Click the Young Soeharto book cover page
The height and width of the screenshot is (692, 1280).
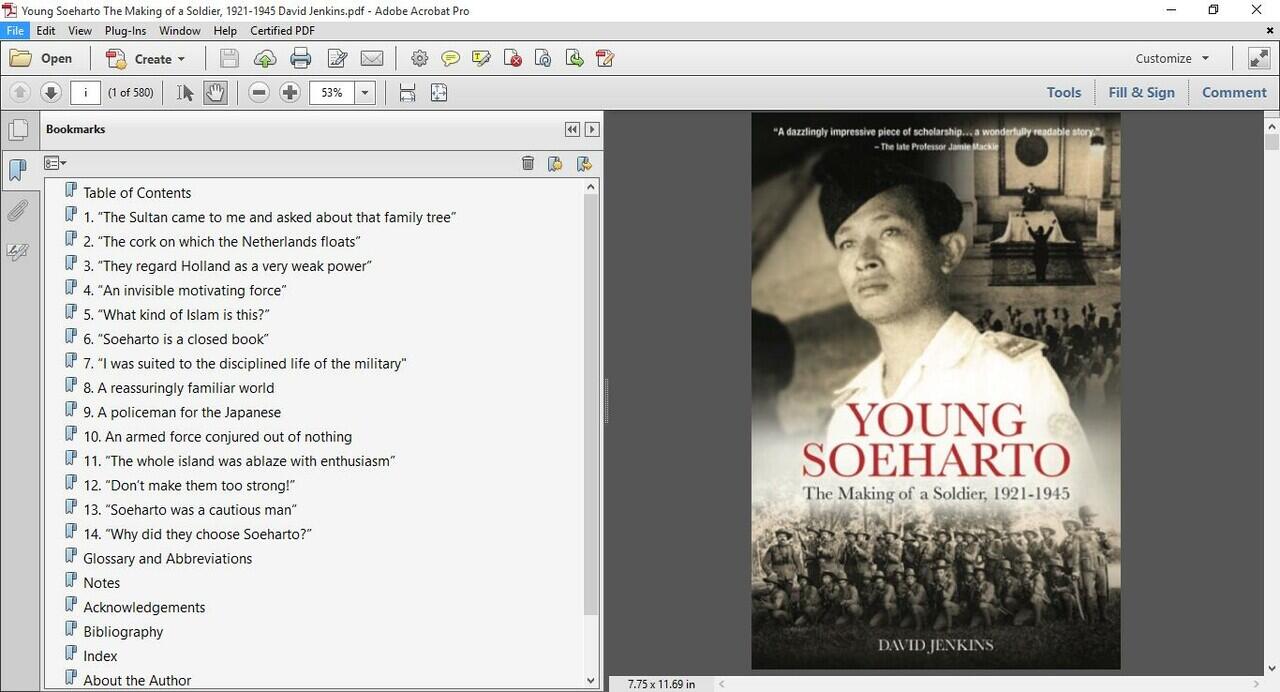click(x=936, y=391)
